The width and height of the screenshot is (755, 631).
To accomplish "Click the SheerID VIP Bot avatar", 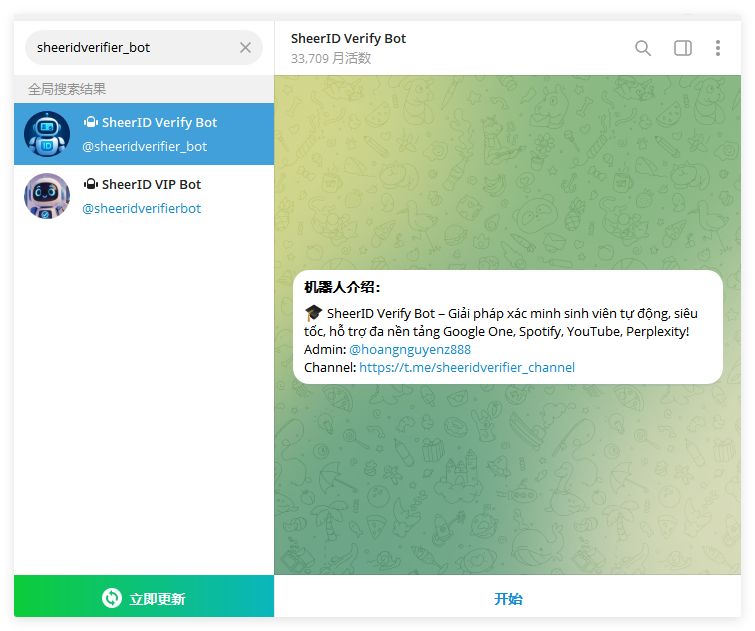I will coord(47,196).
